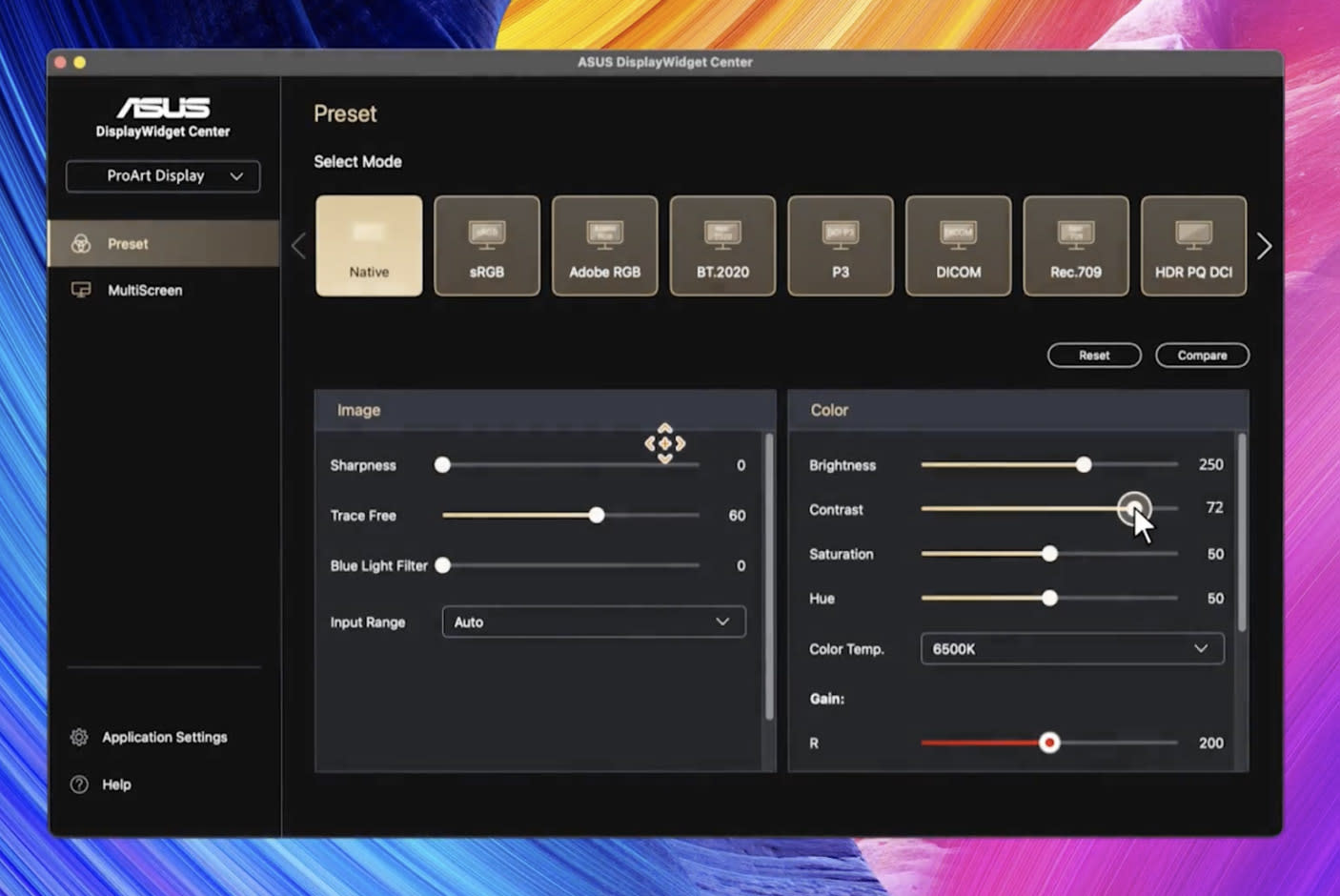Select the BT.2020 preset mode
1340x896 pixels.
722,246
